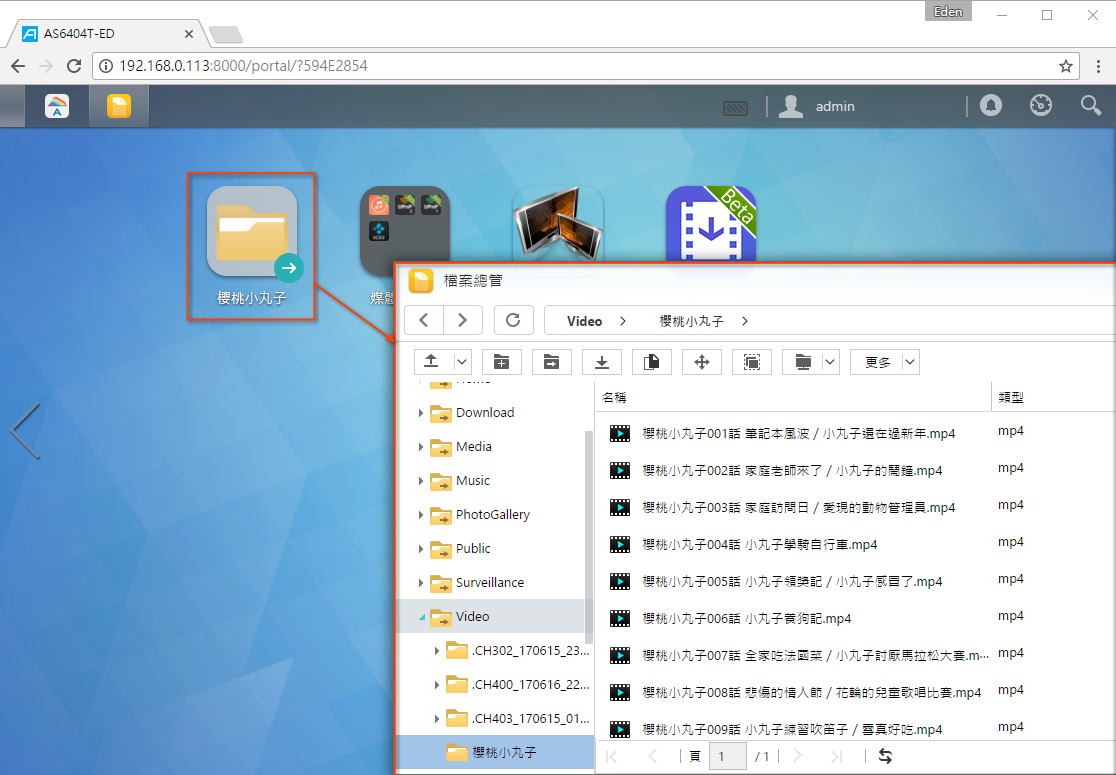The width and height of the screenshot is (1116, 775).
Task: Click the copy files toolbar icon
Action: coord(651,362)
